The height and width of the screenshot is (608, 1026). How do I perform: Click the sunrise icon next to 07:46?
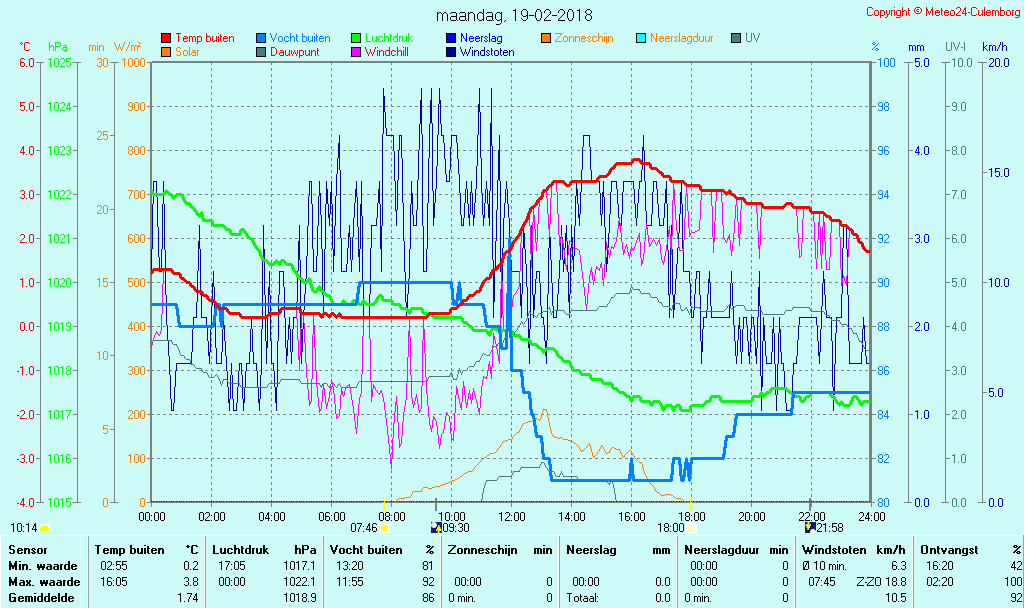pyautogui.click(x=384, y=527)
